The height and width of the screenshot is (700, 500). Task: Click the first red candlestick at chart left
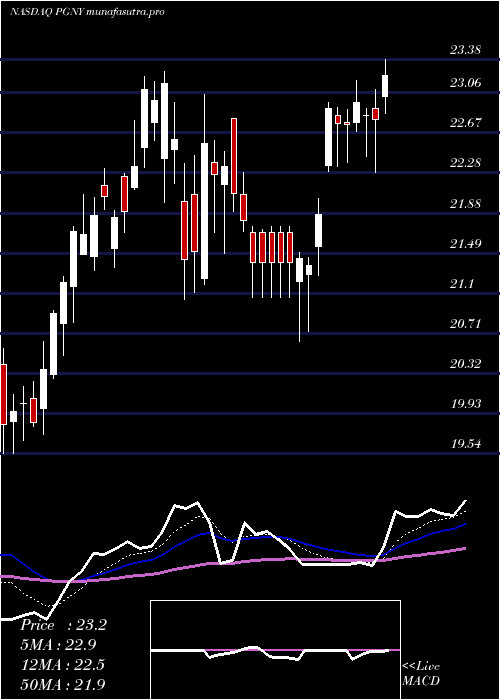click(x=3, y=394)
